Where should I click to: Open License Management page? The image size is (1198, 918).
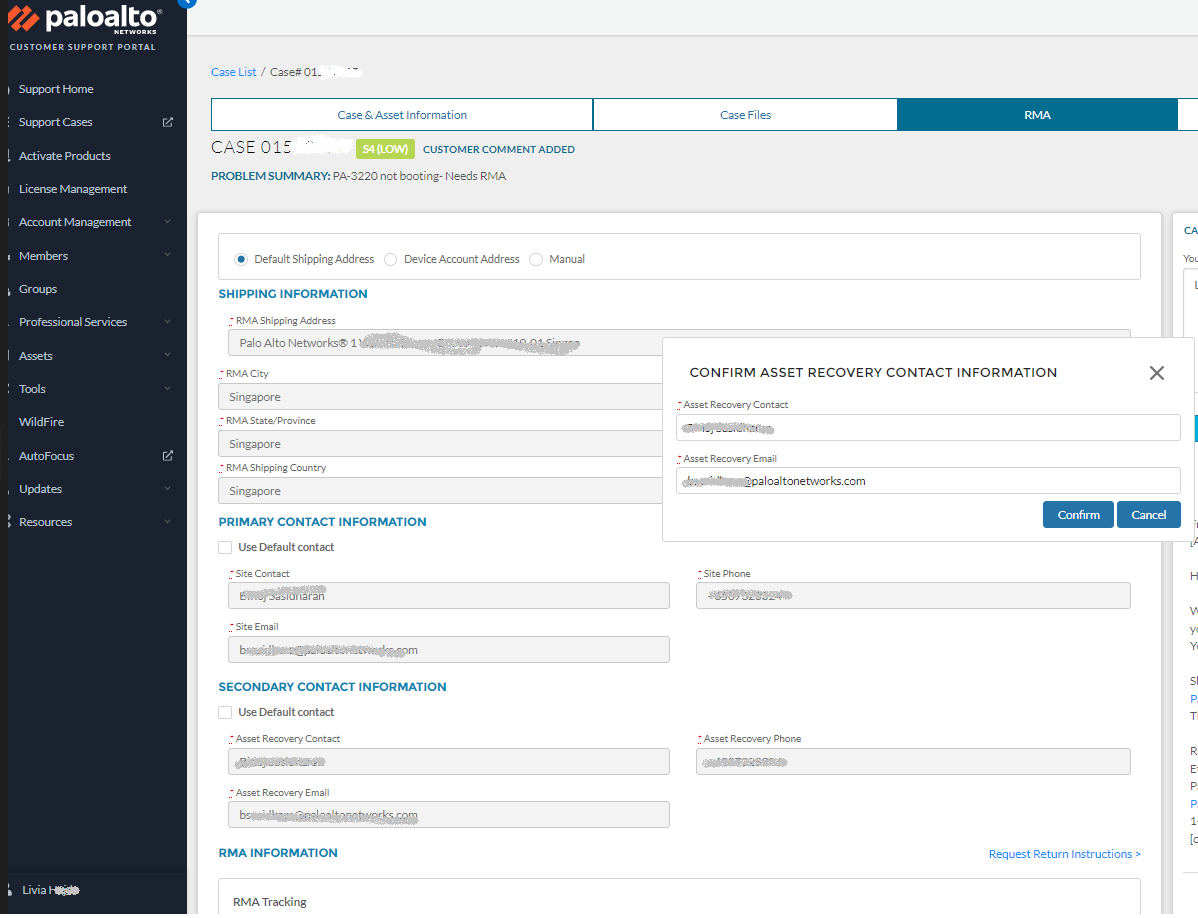(x=73, y=189)
